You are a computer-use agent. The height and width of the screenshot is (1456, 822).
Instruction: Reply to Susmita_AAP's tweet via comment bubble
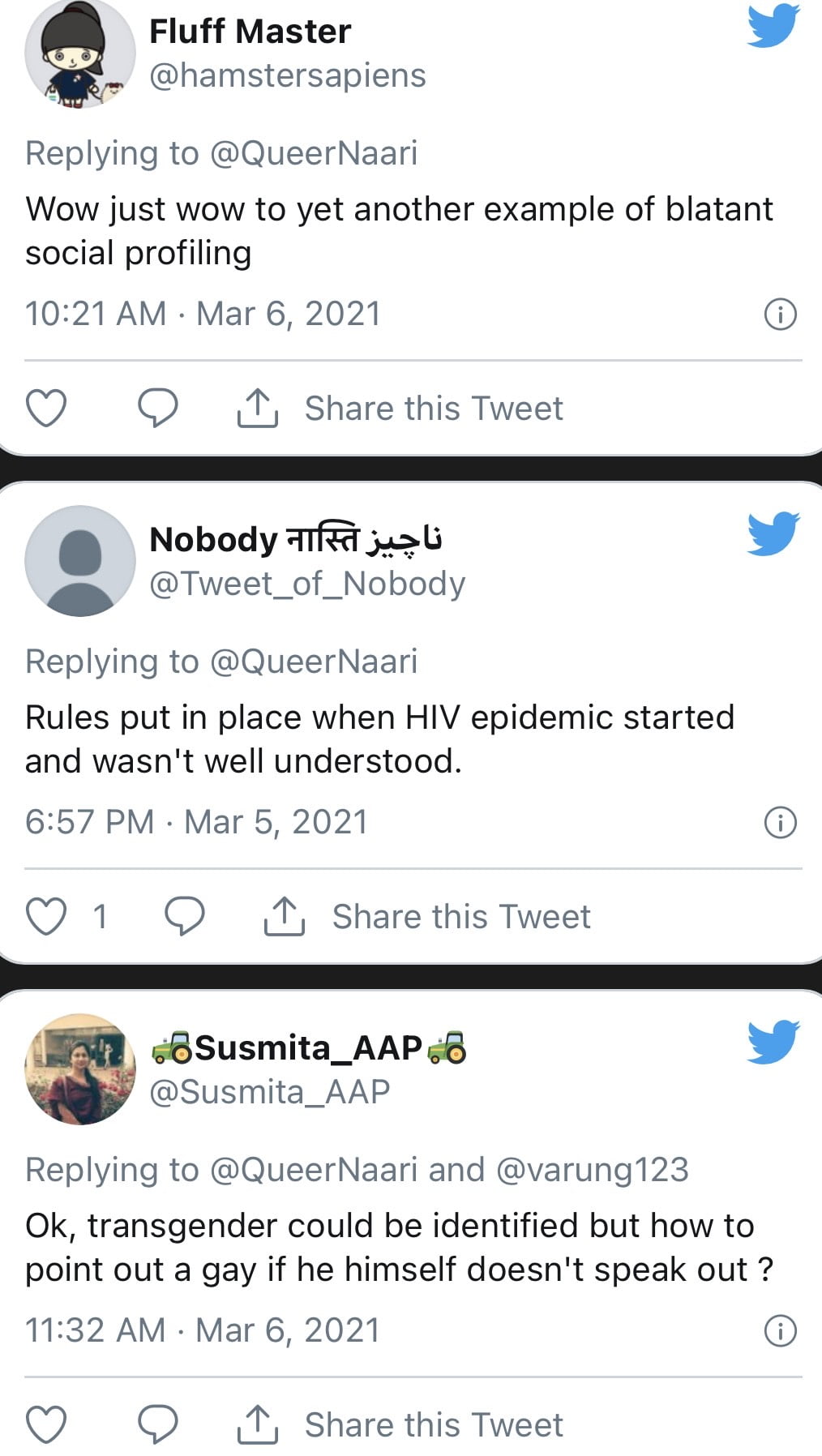(x=157, y=1424)
